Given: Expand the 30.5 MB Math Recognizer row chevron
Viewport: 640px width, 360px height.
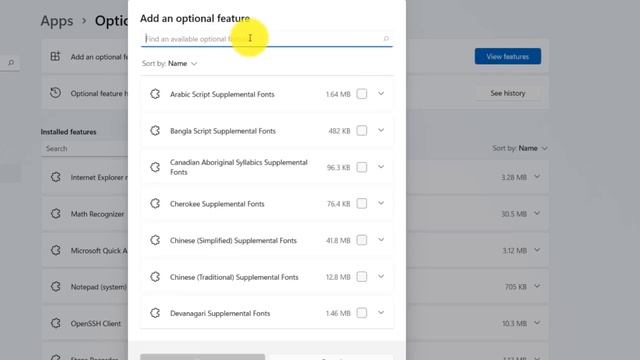Looking at the screenshot, I should point(537,213).
